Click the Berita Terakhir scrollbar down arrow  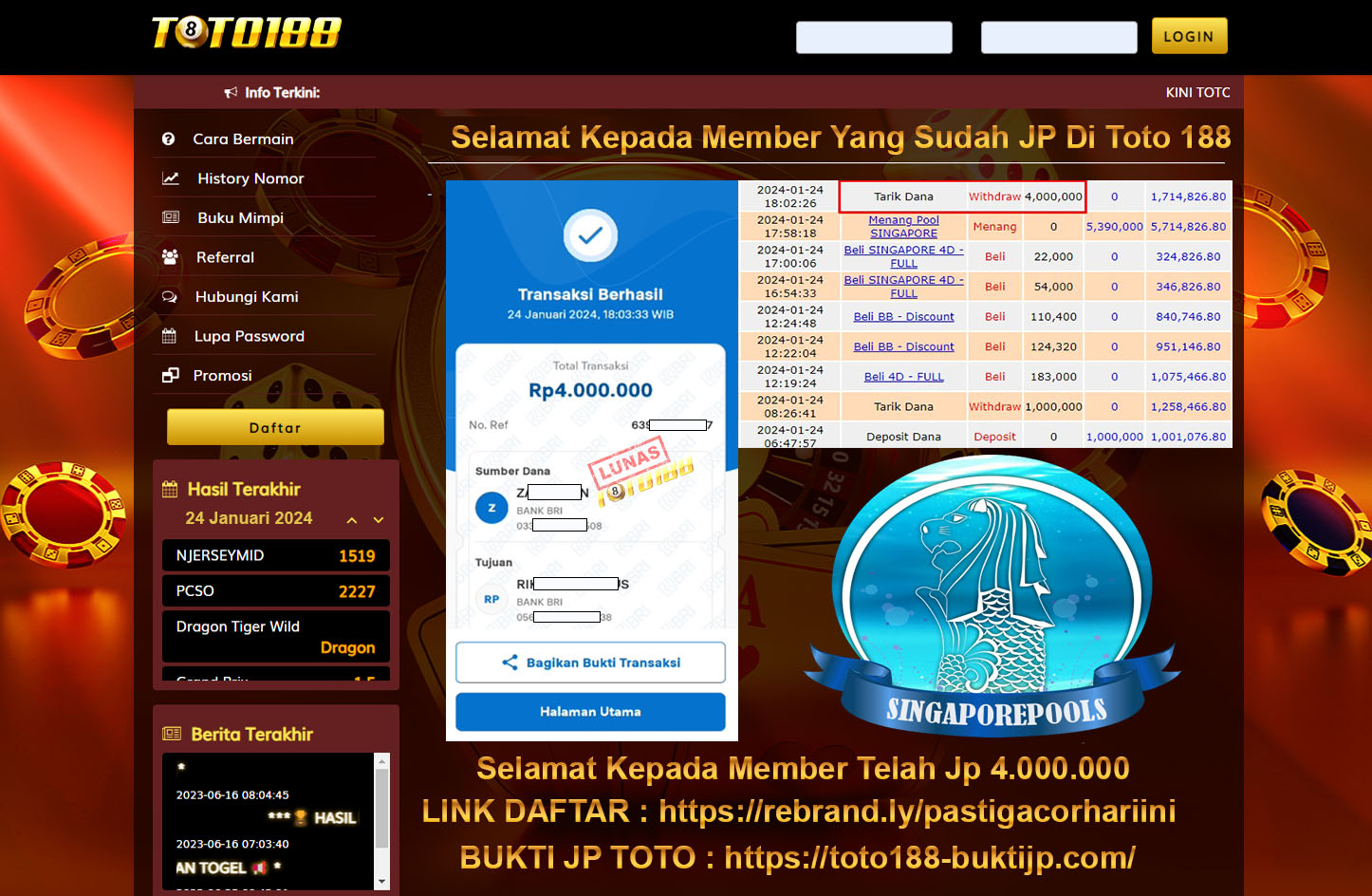tap(382, 882)
